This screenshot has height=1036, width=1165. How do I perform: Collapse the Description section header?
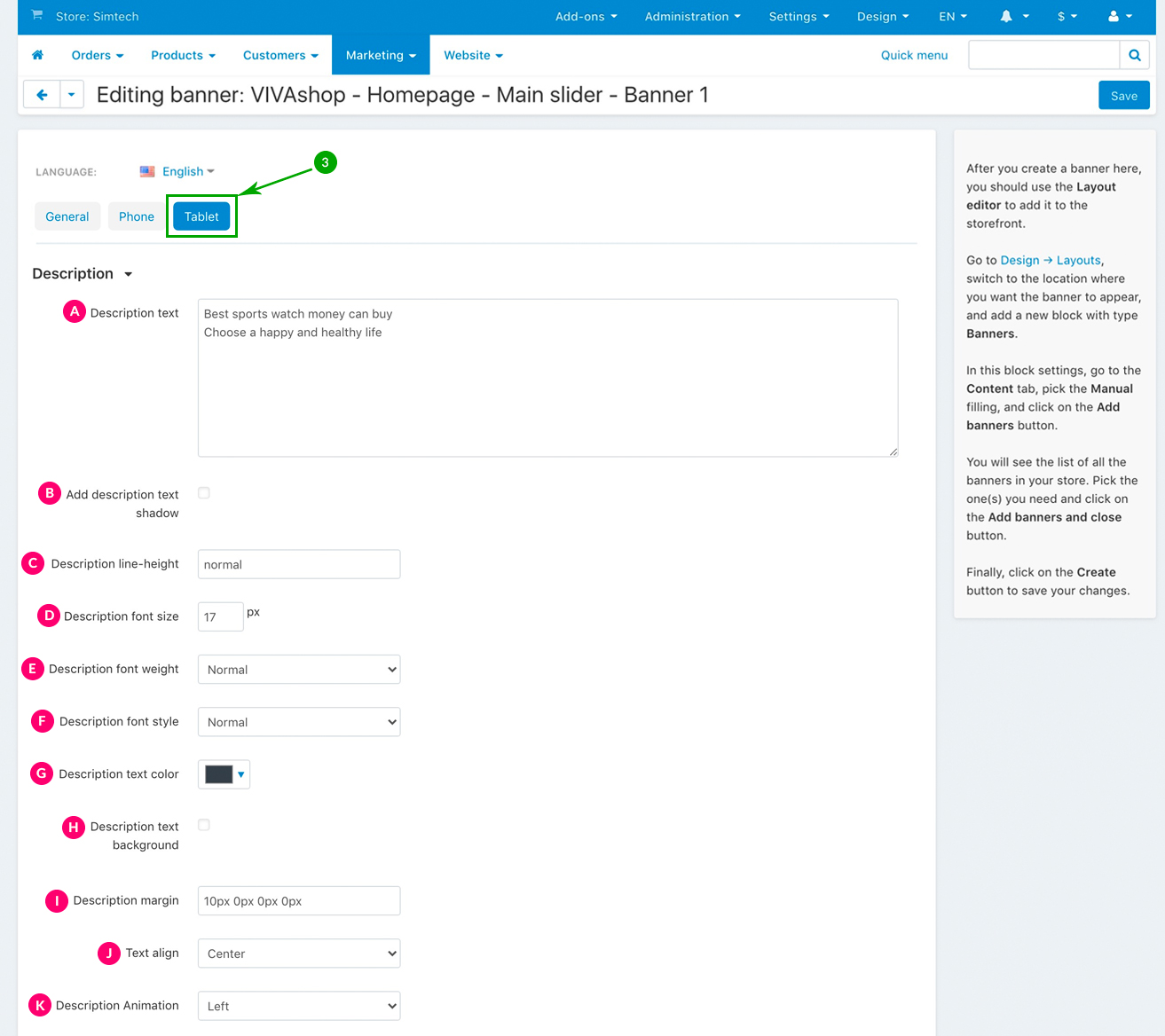[83, 274]
